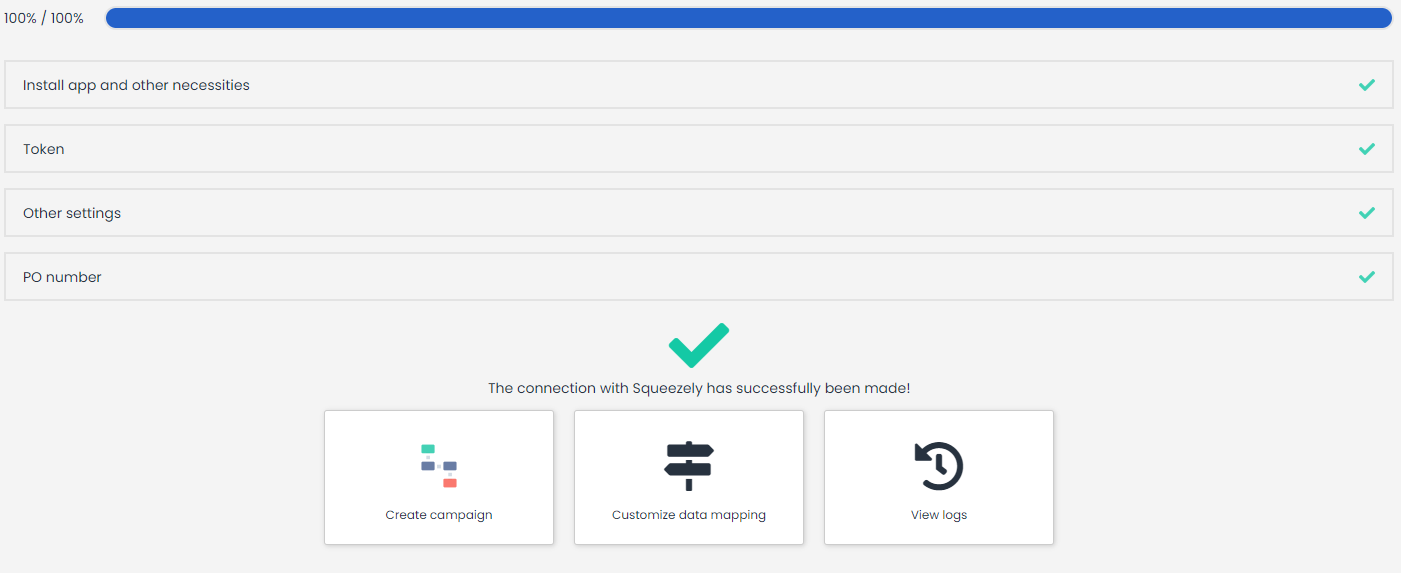This screenshot has width=1401, height=573.
Task: Click the Customize data mapping signpost icon
Action: point(689,466)
